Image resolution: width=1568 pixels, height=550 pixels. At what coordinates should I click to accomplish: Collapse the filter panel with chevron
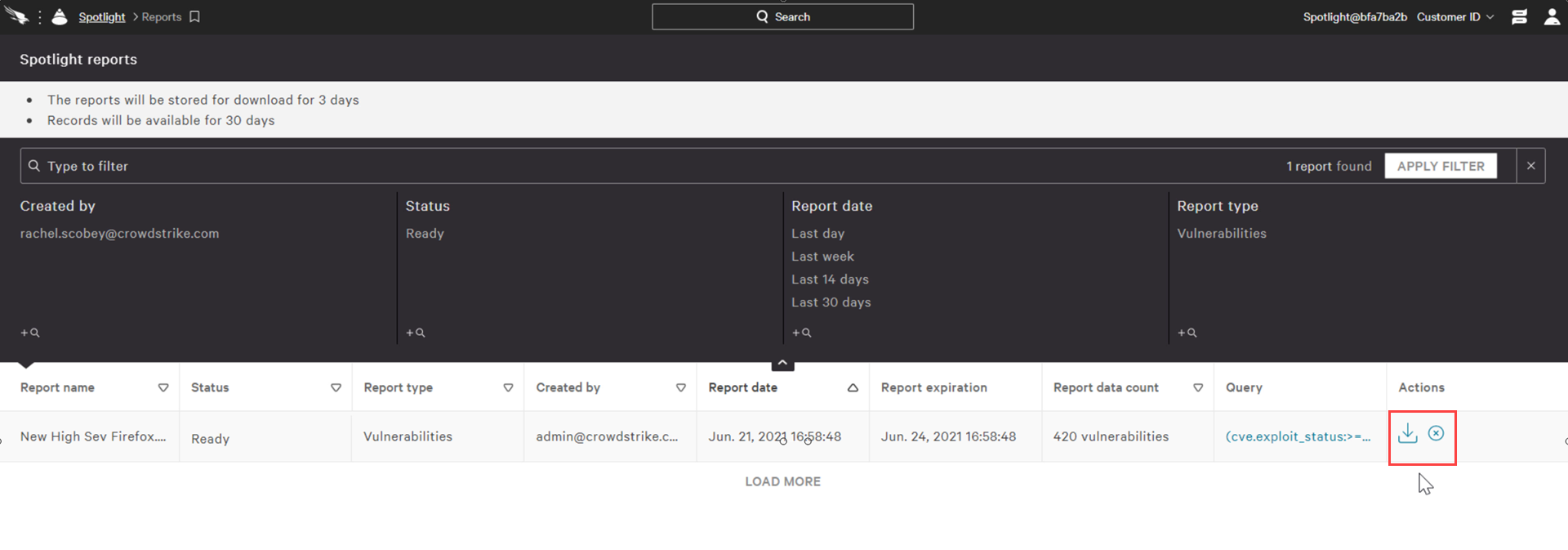click(782, 363)
